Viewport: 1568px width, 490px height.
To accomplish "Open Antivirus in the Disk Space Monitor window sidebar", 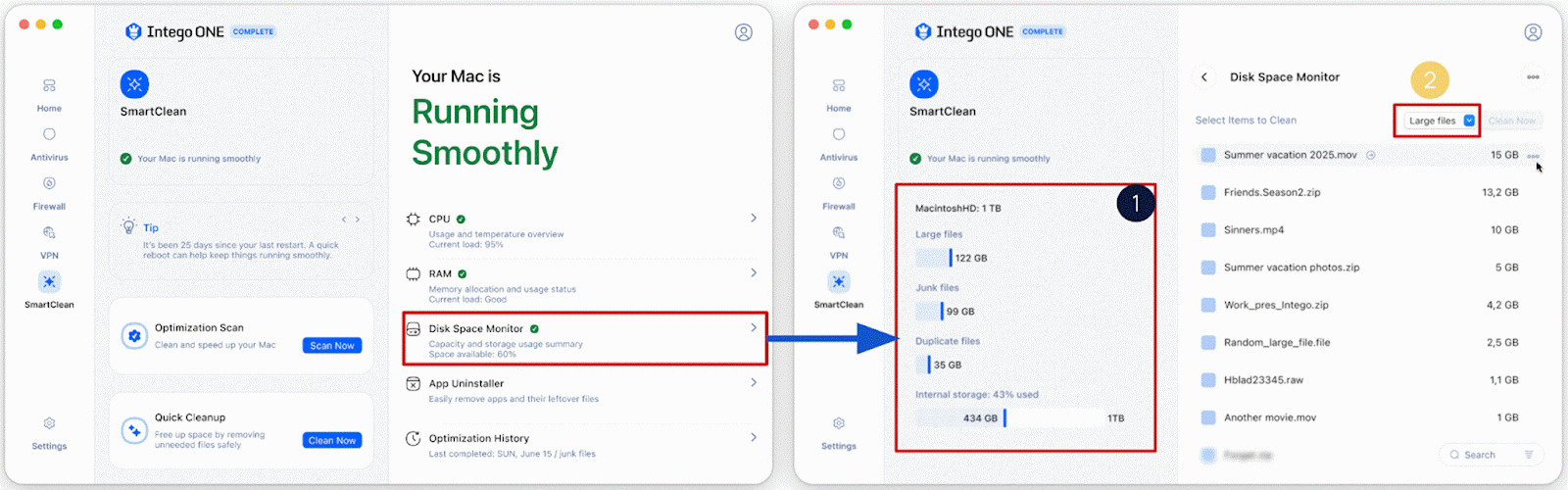I will click(x=839, y=144).
